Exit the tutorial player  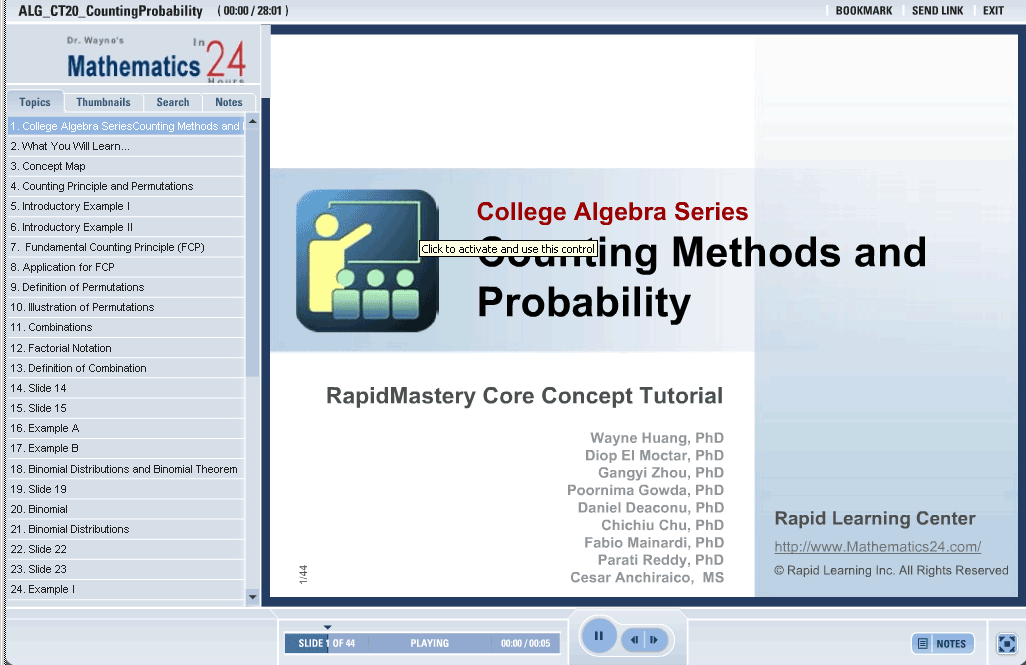click(993, 11)
